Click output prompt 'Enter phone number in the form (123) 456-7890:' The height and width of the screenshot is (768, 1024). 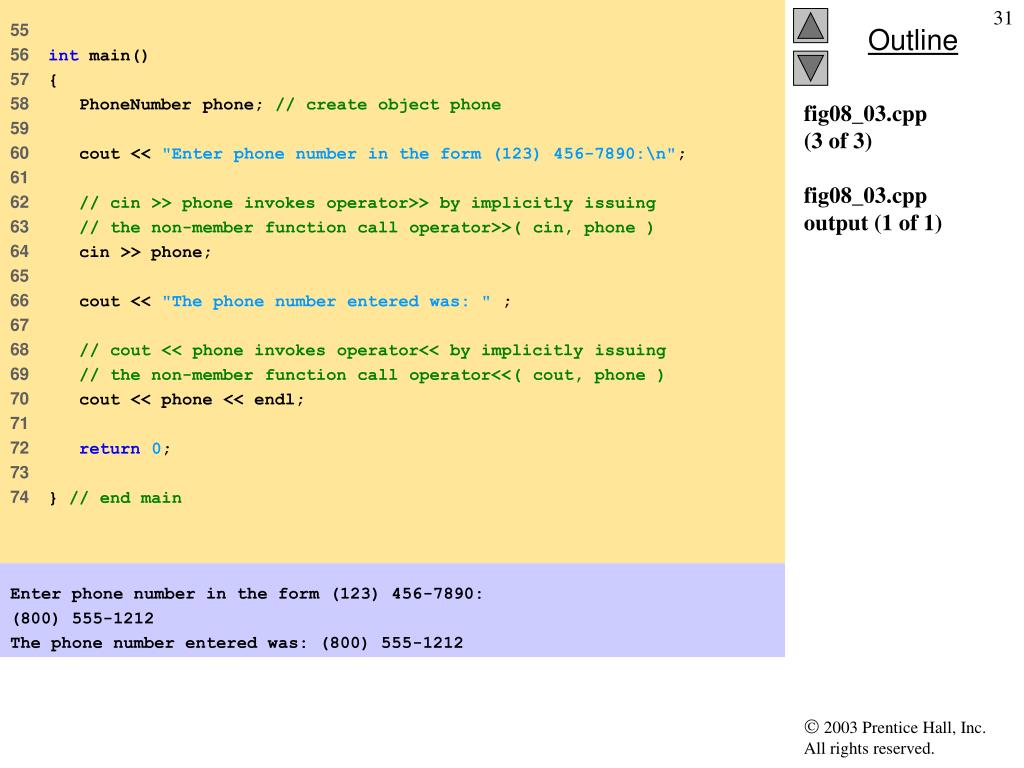click(246, 594)
